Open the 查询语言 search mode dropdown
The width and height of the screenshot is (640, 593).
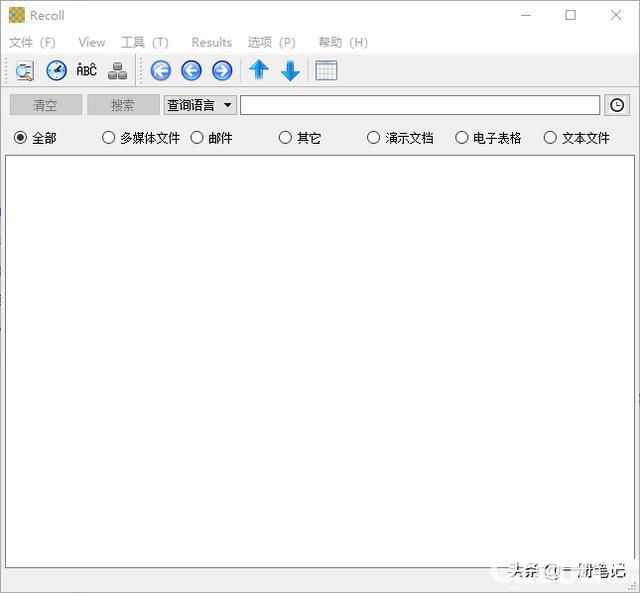pyautogui.click(x=200, y=105)
